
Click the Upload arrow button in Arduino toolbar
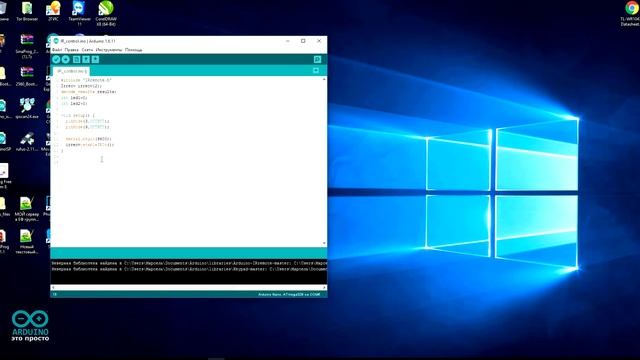(x=66, y=60)
